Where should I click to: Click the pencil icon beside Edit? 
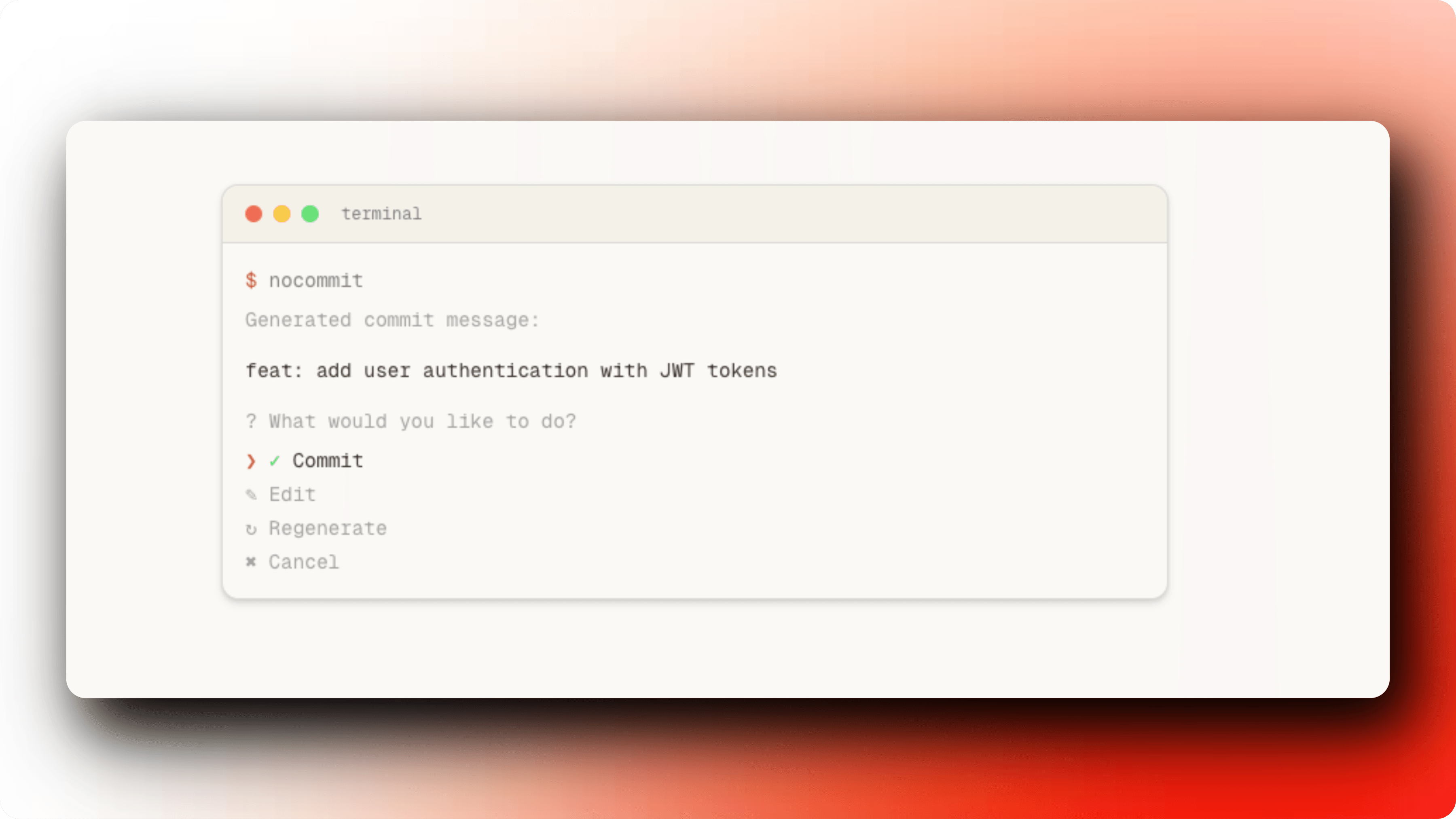point(251,495)
